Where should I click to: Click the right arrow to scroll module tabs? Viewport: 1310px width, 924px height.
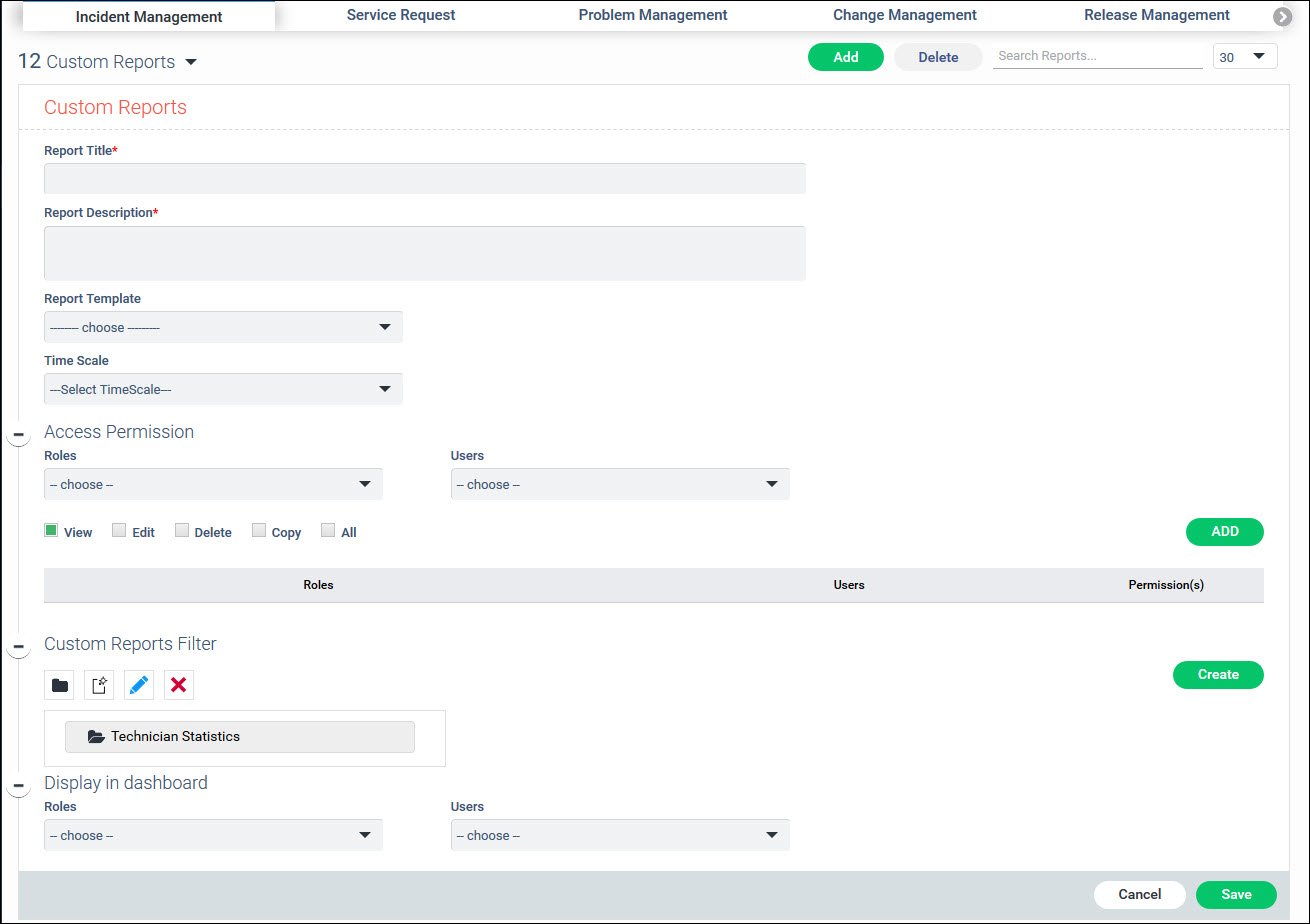point(1283,15)
